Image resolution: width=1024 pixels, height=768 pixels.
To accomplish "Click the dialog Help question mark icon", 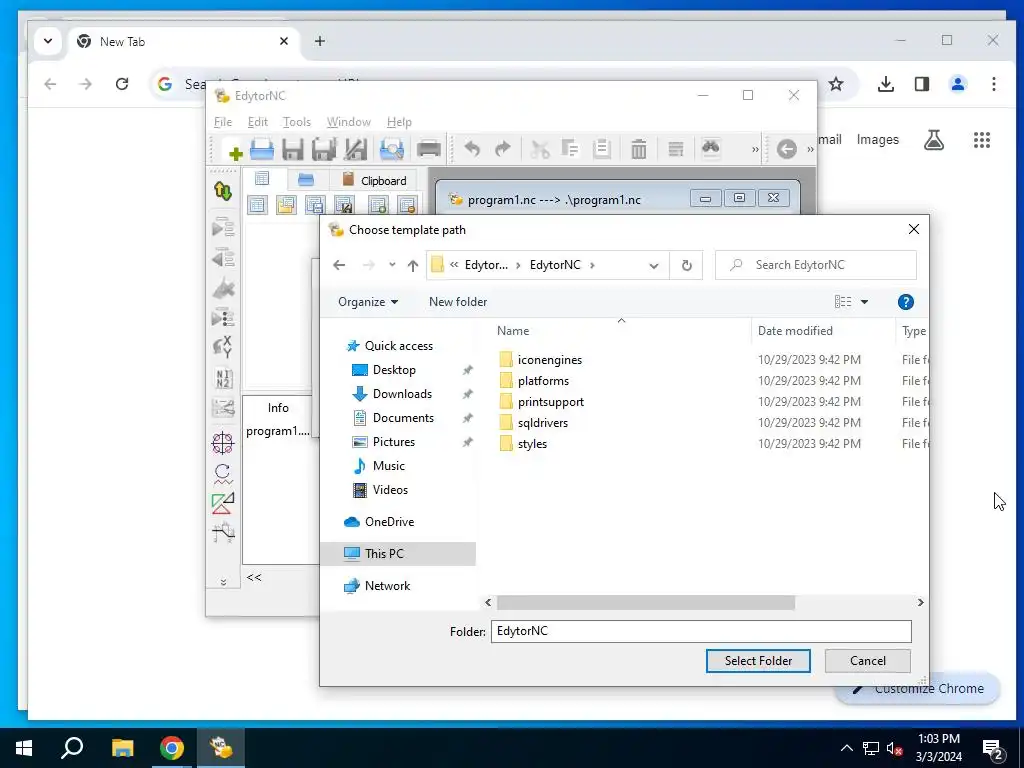I will pyautogui.click(x=905, y=302).
